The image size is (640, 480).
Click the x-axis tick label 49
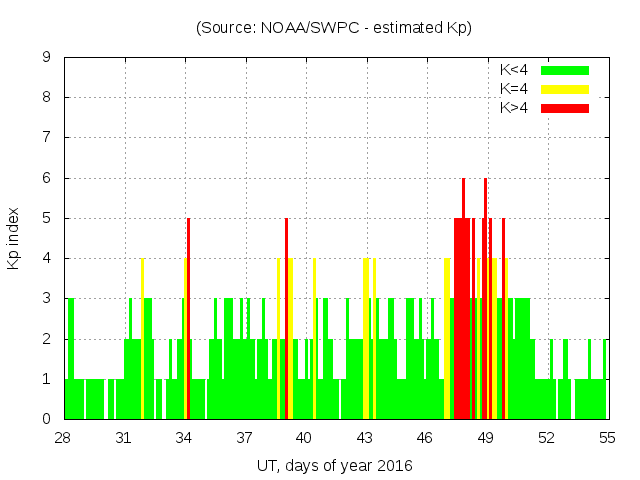pyautogui.click(x=486, y=438)
